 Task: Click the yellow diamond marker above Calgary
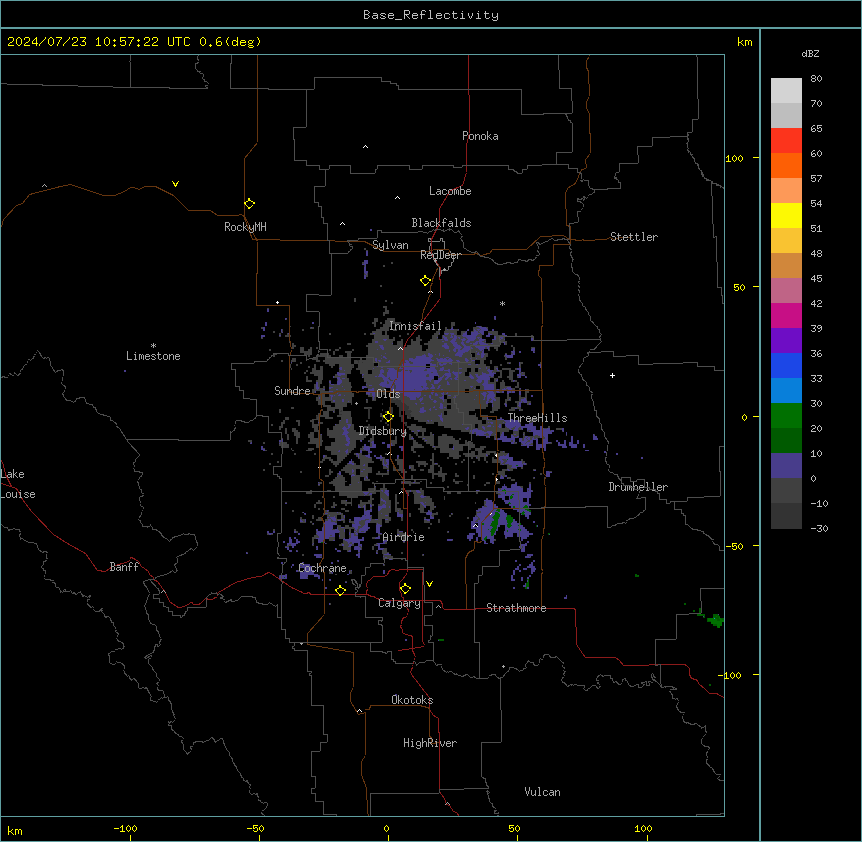pos(405,589)
